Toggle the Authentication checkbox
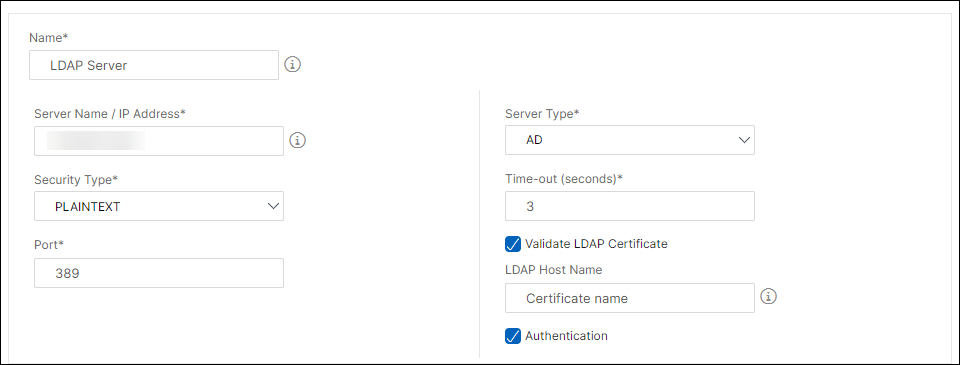Screen dimensions: 960x365 click(512, 336)
